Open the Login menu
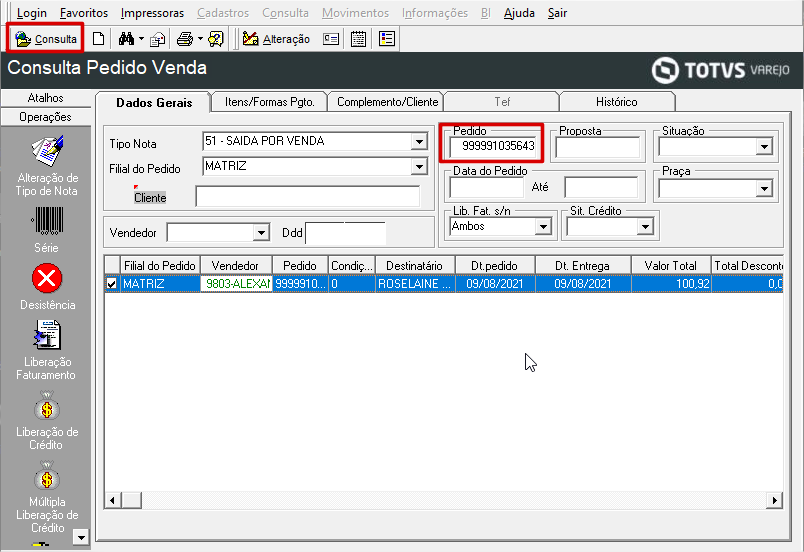This screenshot has height=552, width=804. [x=31, y=13]
